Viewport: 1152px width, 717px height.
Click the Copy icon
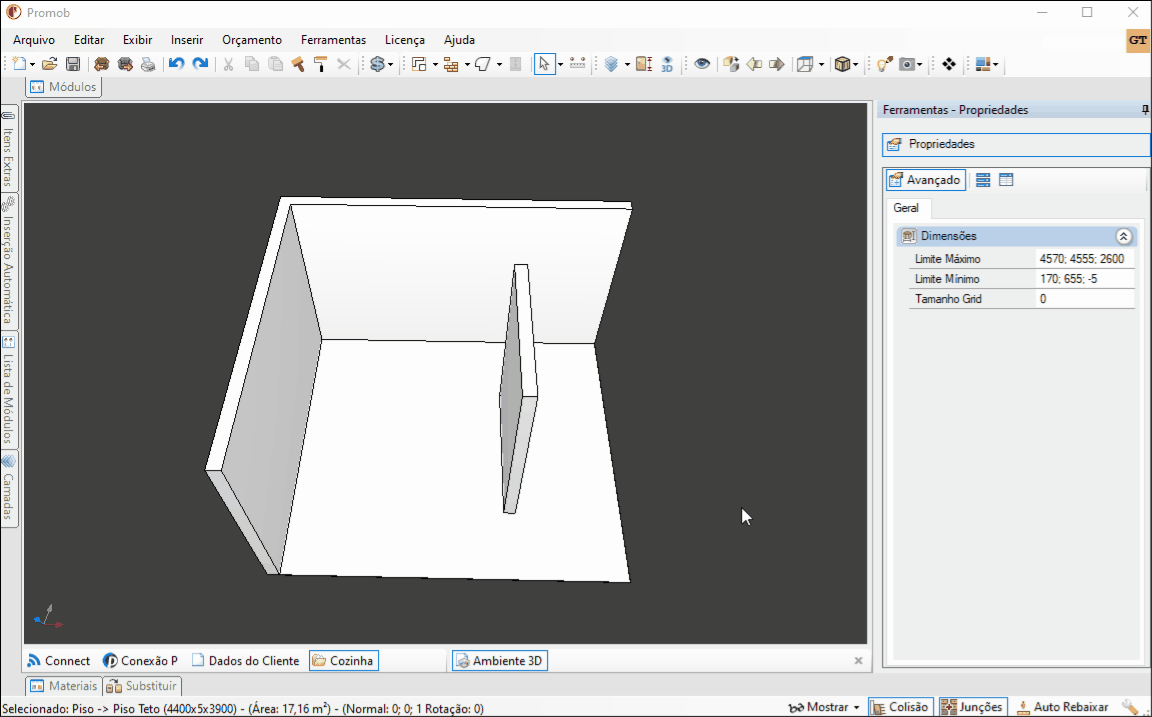(x=252, y=64)
